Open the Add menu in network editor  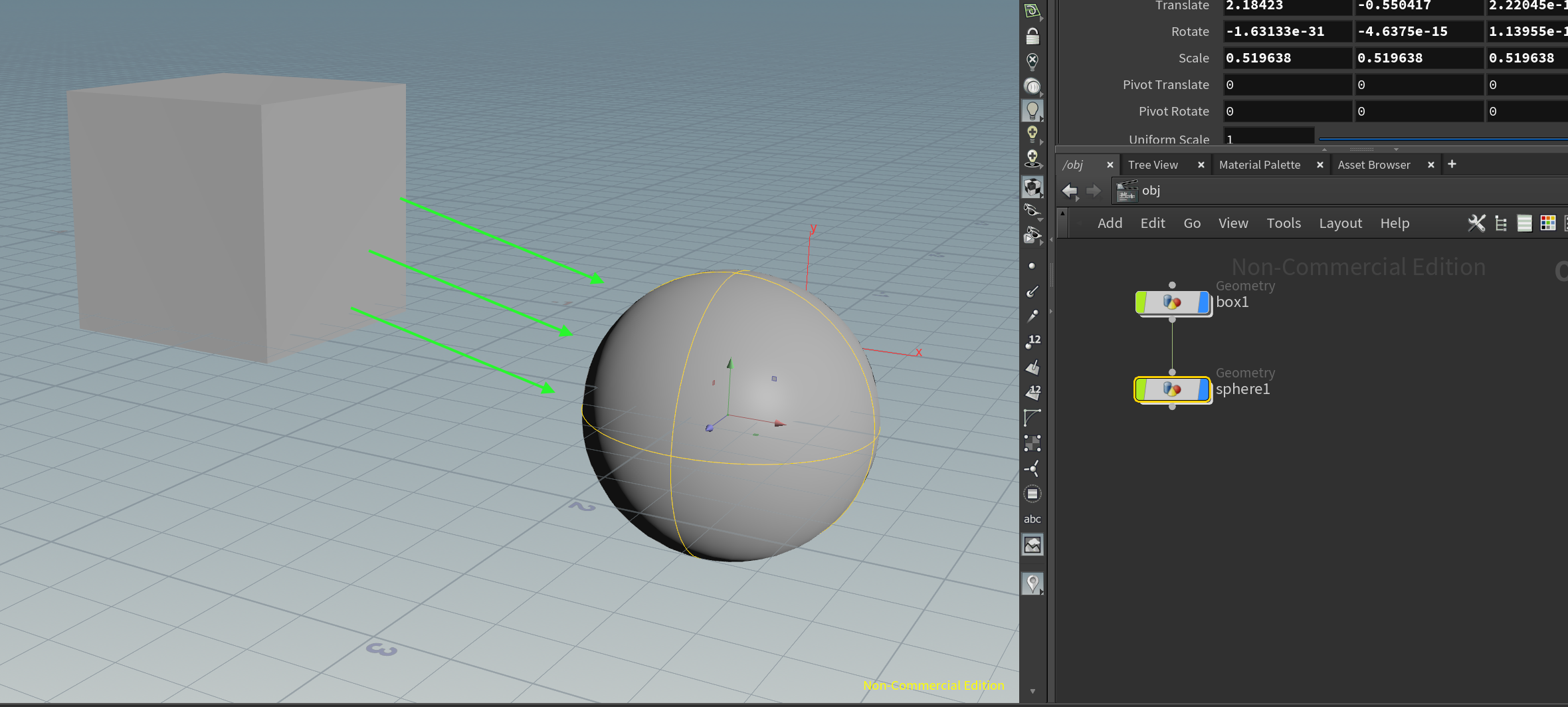click(1110, 223)
